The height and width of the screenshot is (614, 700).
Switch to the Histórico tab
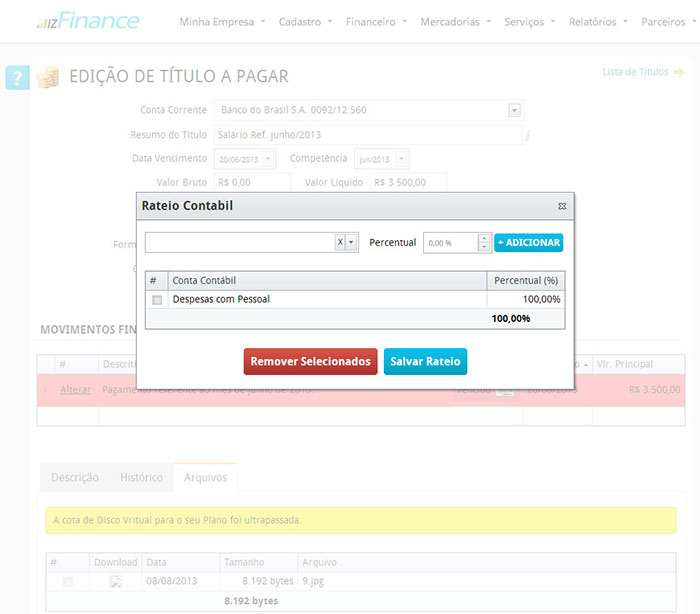click(x=141, y=477)
